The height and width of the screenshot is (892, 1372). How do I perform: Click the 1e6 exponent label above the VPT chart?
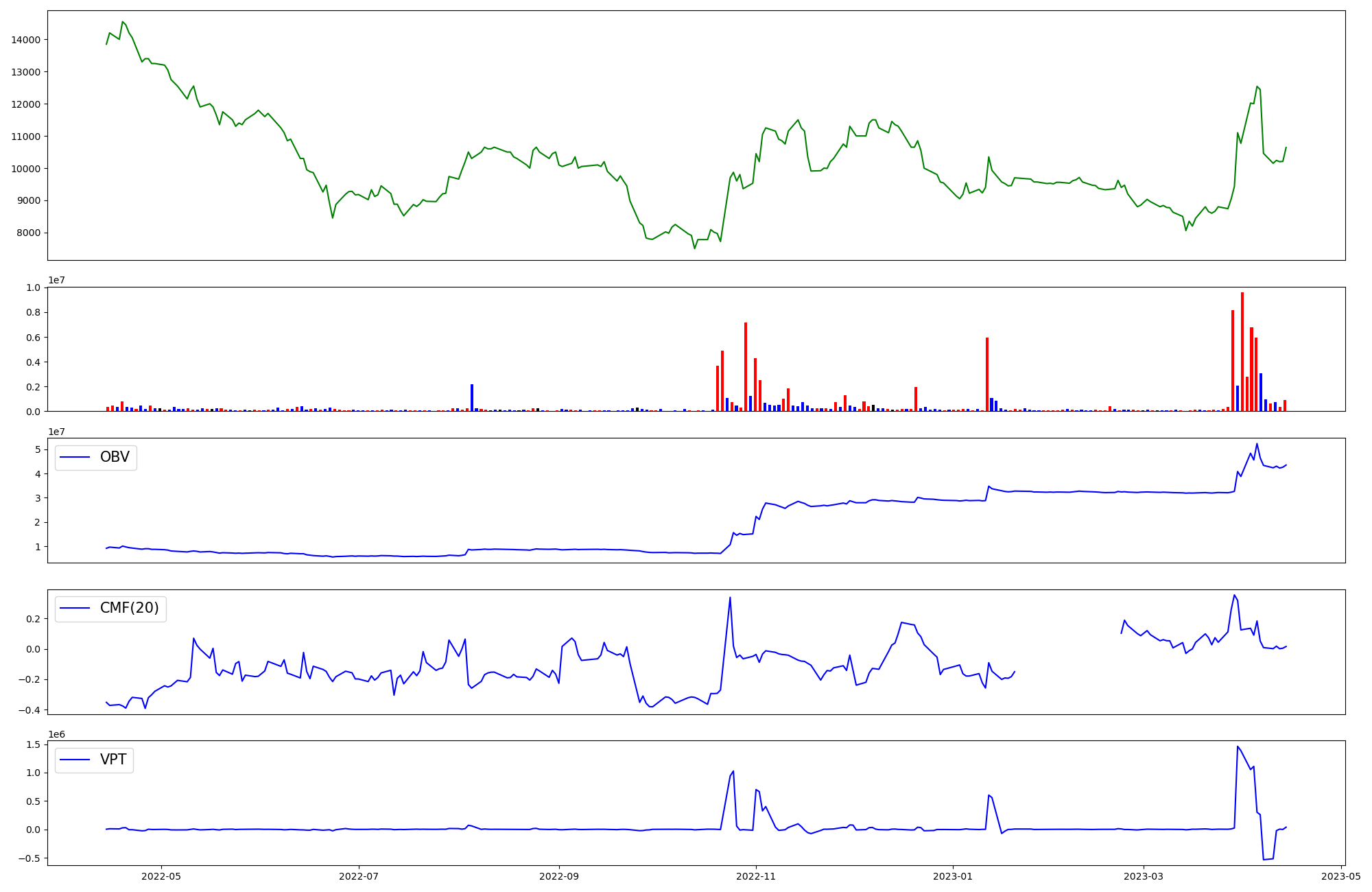pos(56,735)
